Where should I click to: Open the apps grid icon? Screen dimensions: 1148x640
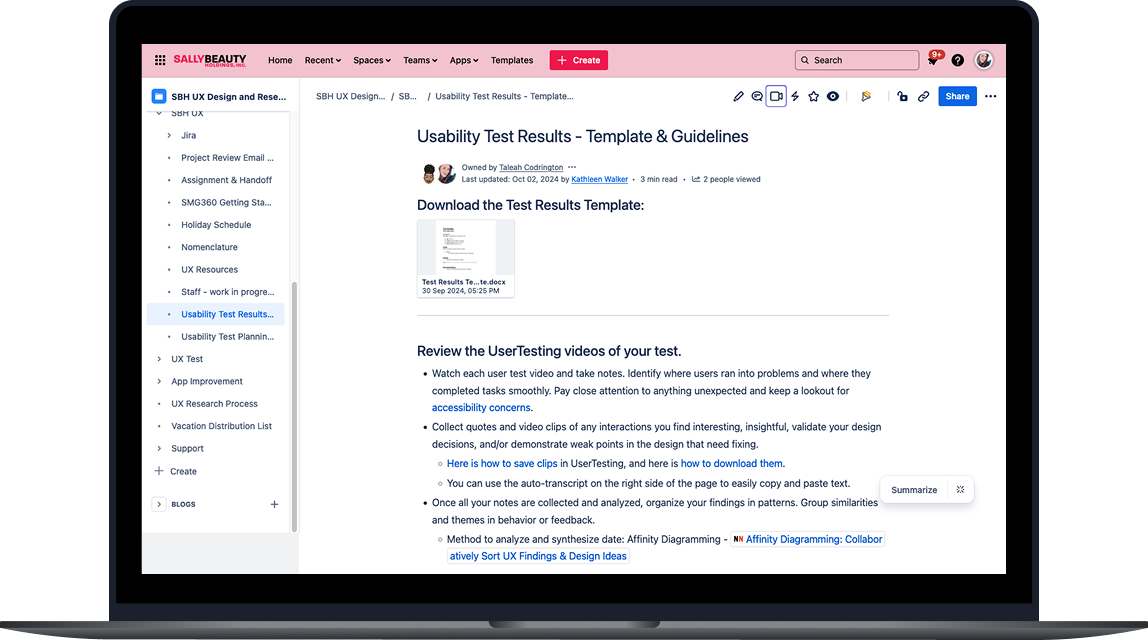[159, 60]
